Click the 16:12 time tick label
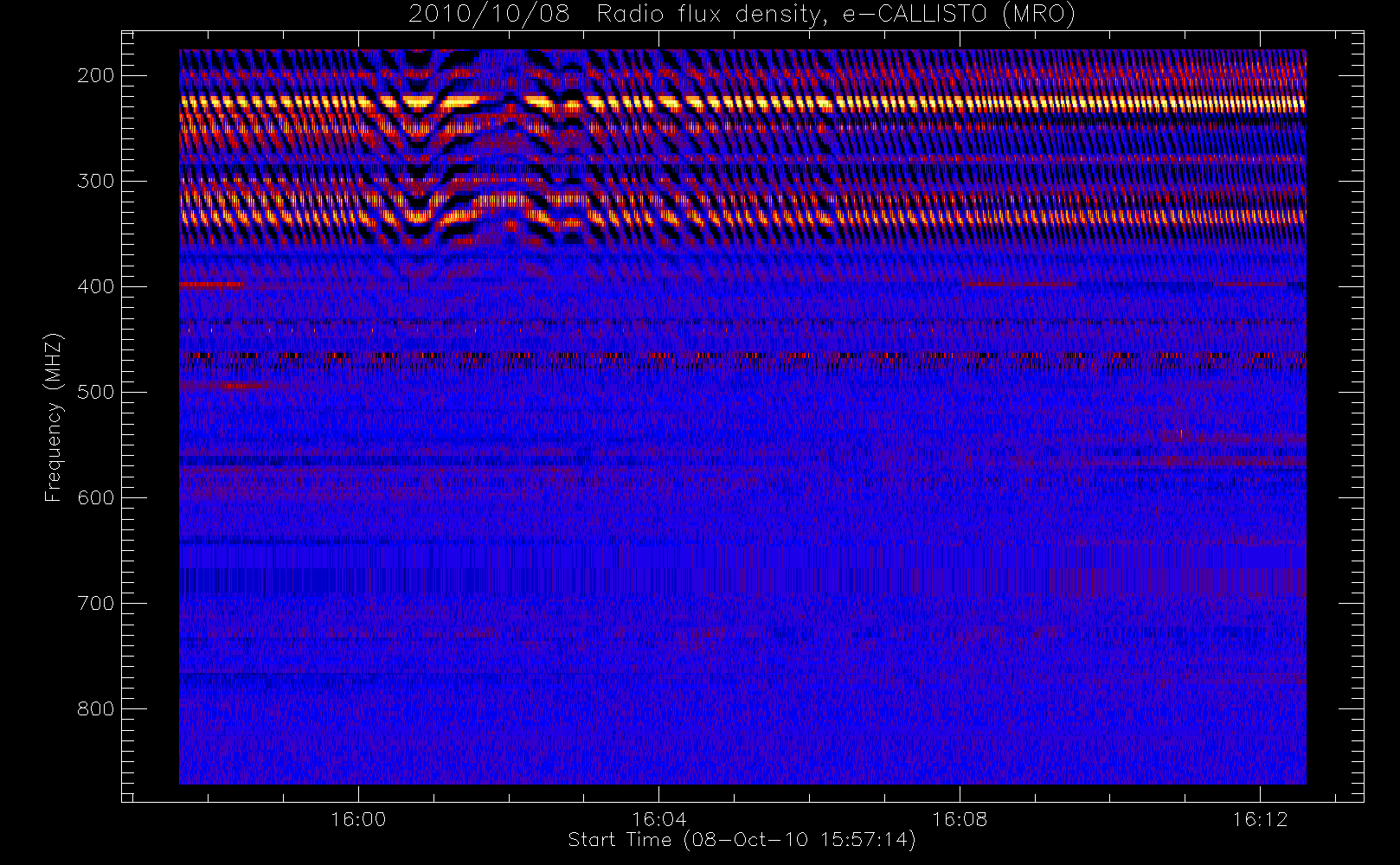The image size is (1400, 865). tap(1260, 819)
